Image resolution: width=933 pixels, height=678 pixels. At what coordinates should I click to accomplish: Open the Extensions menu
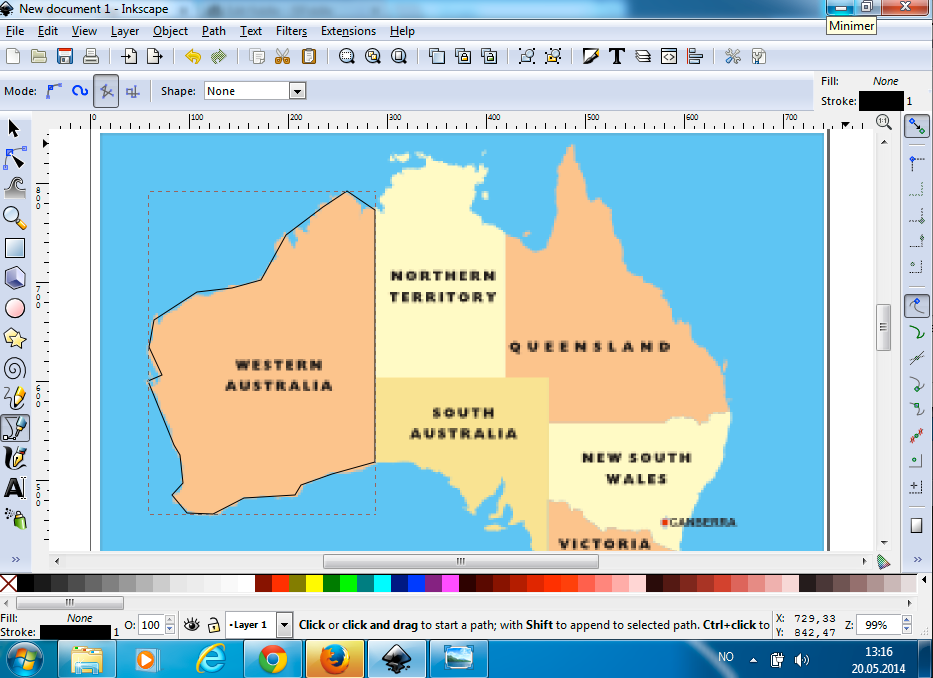coord(348,31)
